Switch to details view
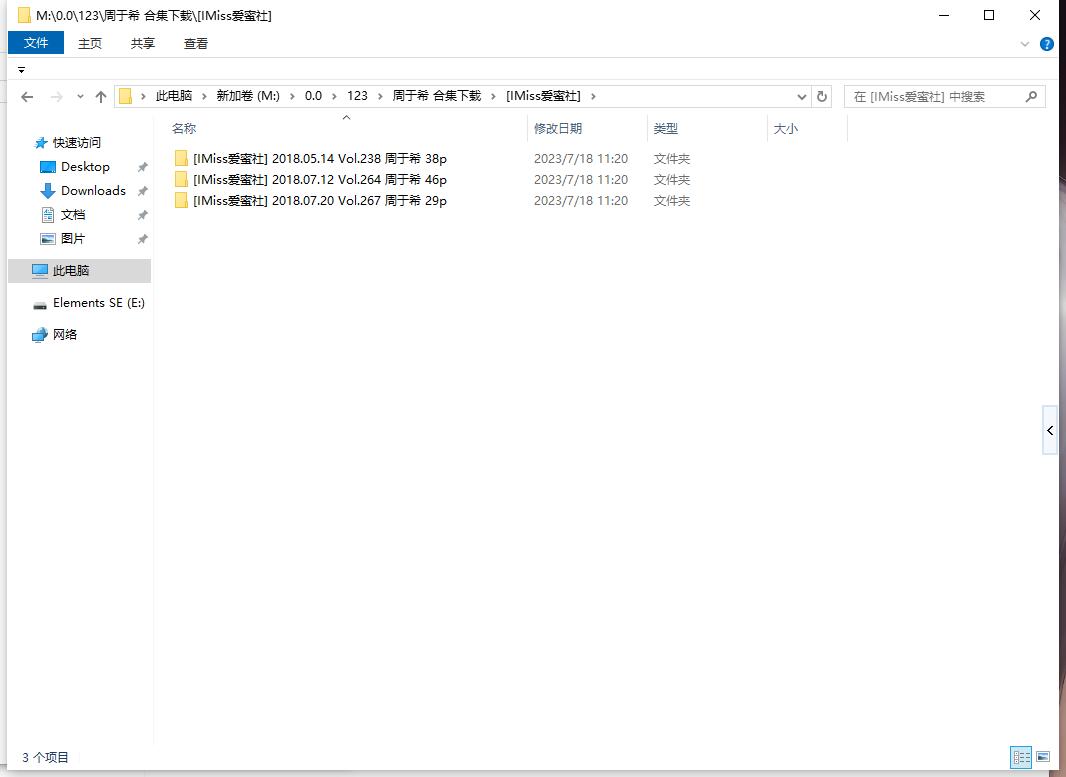Image resolution: width=1066 pixels, height=777 pixels. click(x=1021, y=757)
